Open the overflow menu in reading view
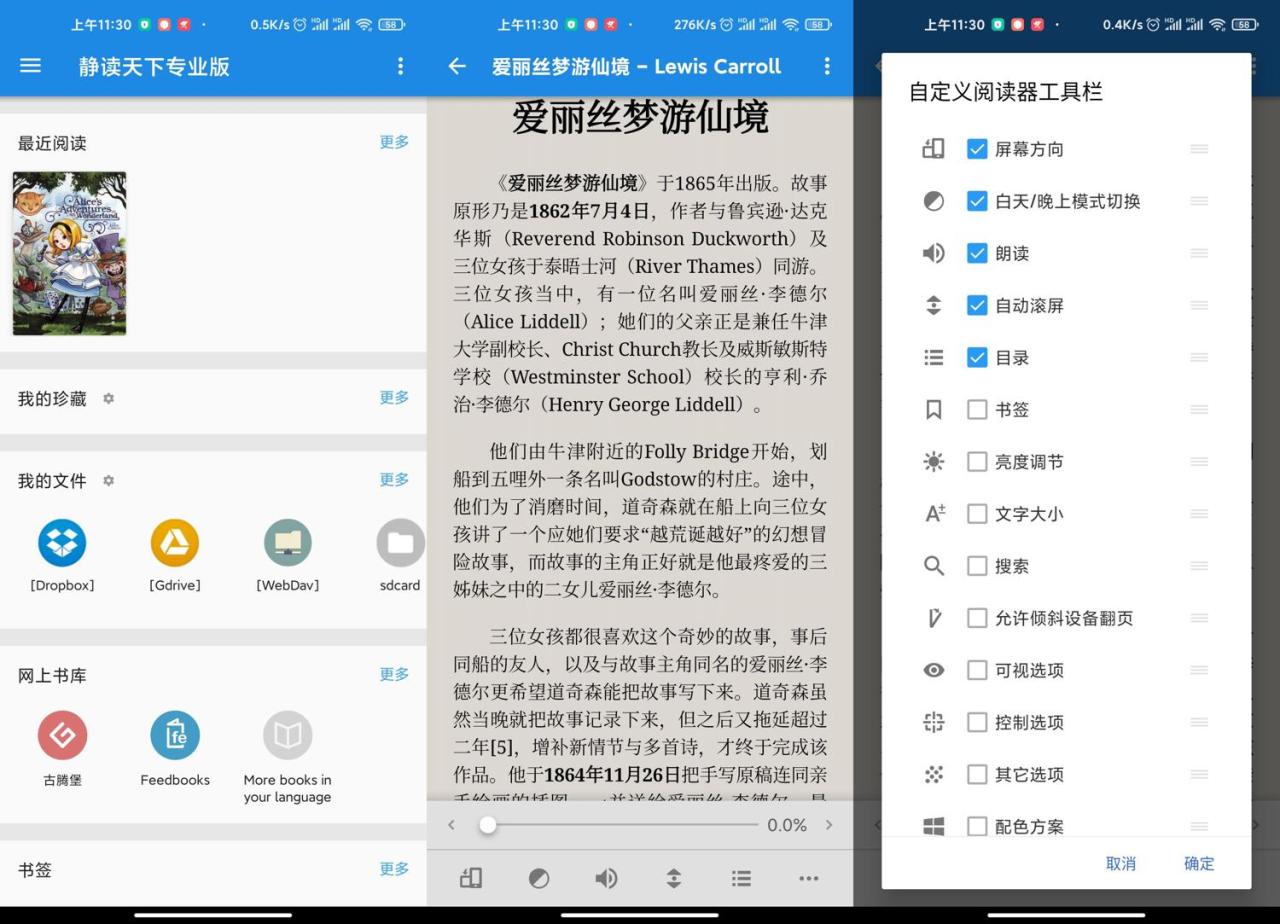The height and width of the screenshot is (924, 1280). (827, 66)
